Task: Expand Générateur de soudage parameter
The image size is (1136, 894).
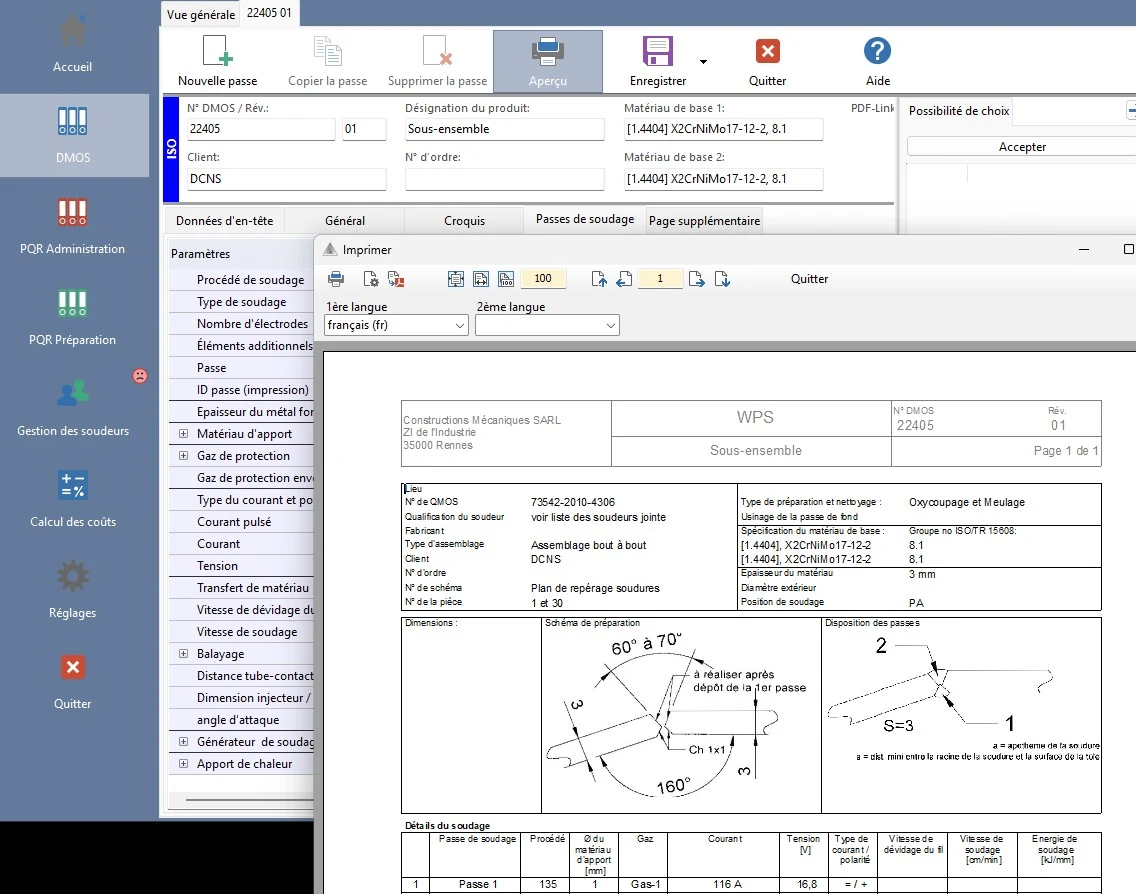Action: coord(183,741)
